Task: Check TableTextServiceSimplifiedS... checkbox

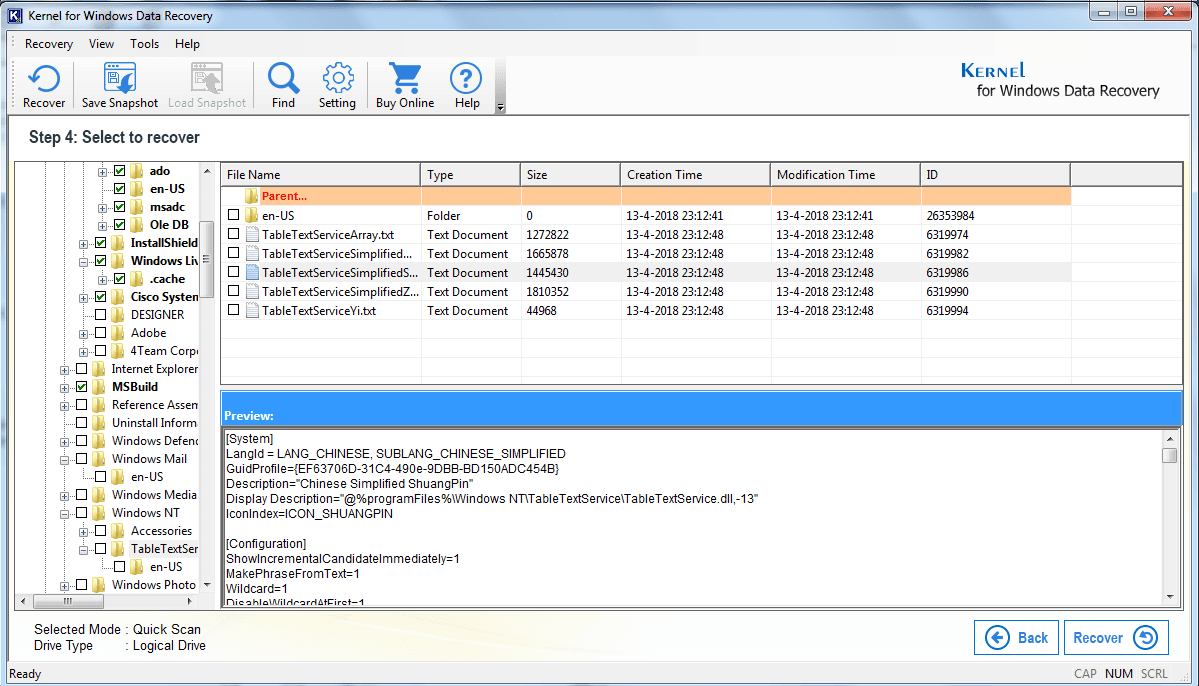Action: click(x=233, y=272)
